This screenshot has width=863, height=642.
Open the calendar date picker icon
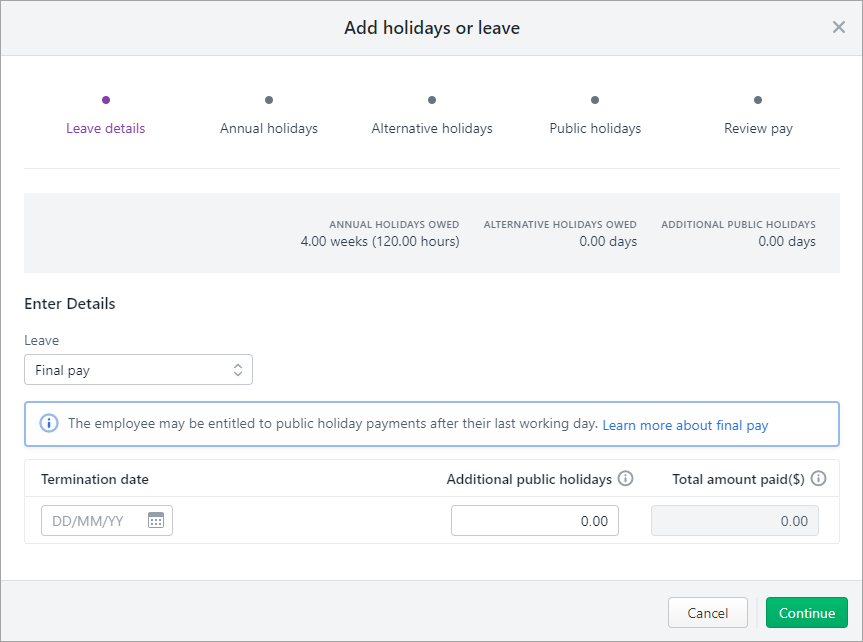click(x=156, y=521)
